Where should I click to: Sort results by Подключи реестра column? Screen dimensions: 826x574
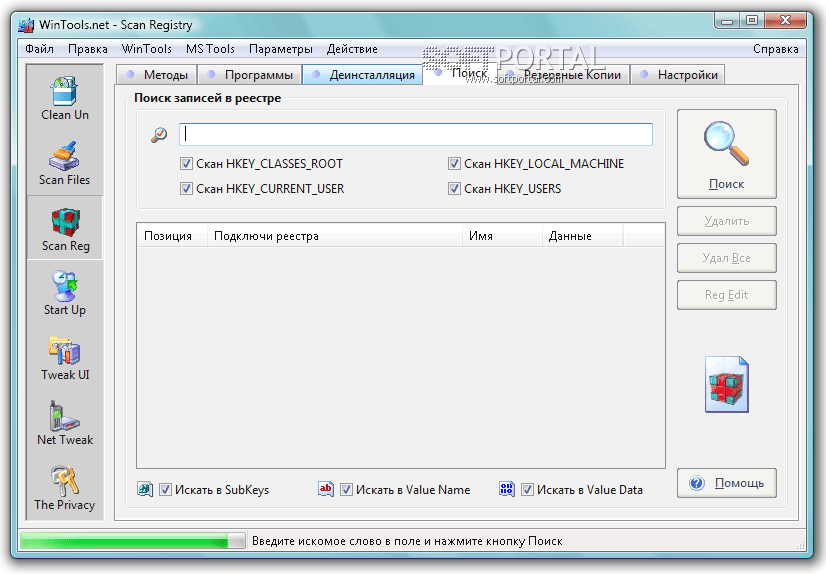coord(335,235)
